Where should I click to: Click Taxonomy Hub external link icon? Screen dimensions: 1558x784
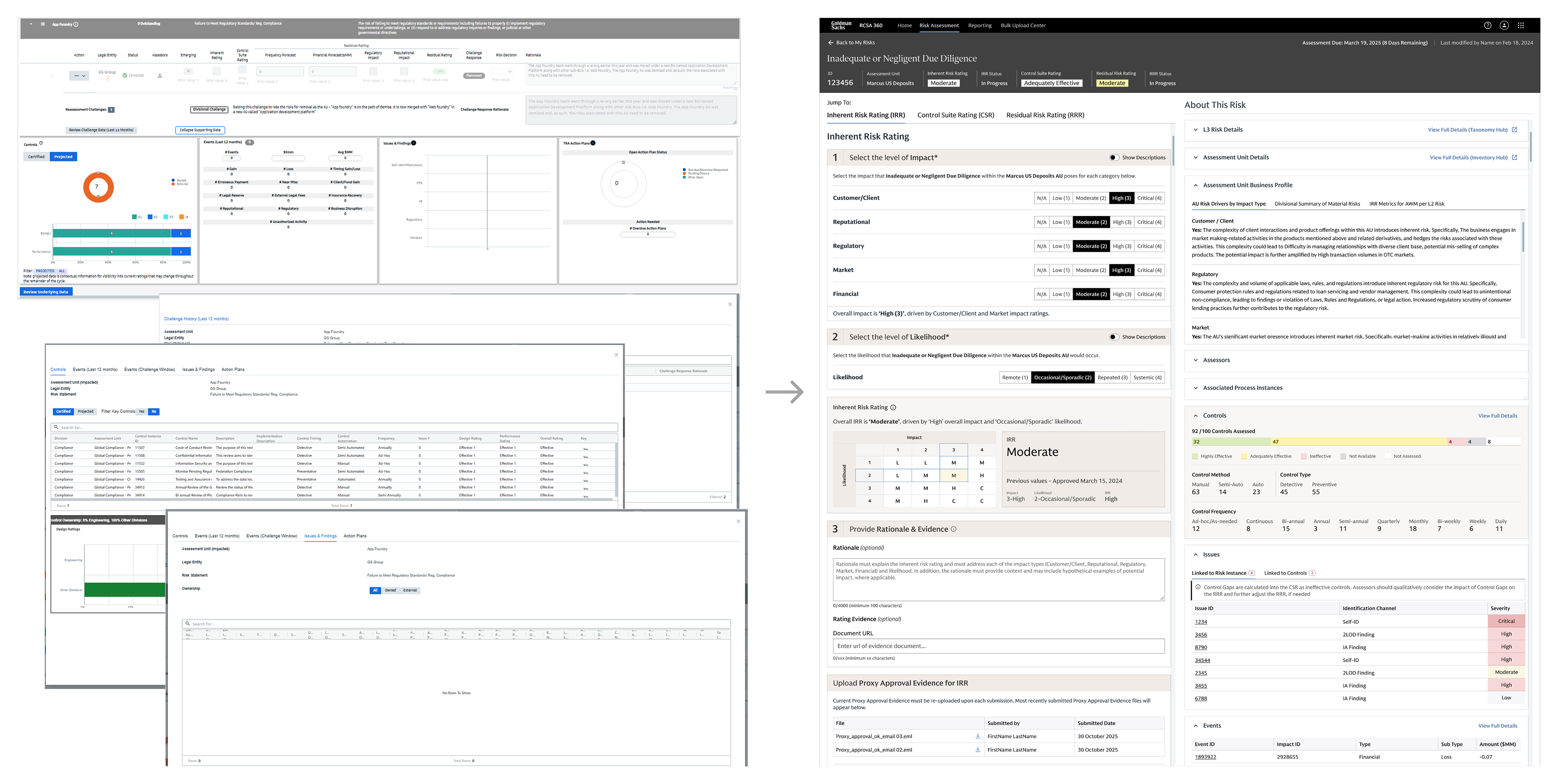pos(1515,129)
